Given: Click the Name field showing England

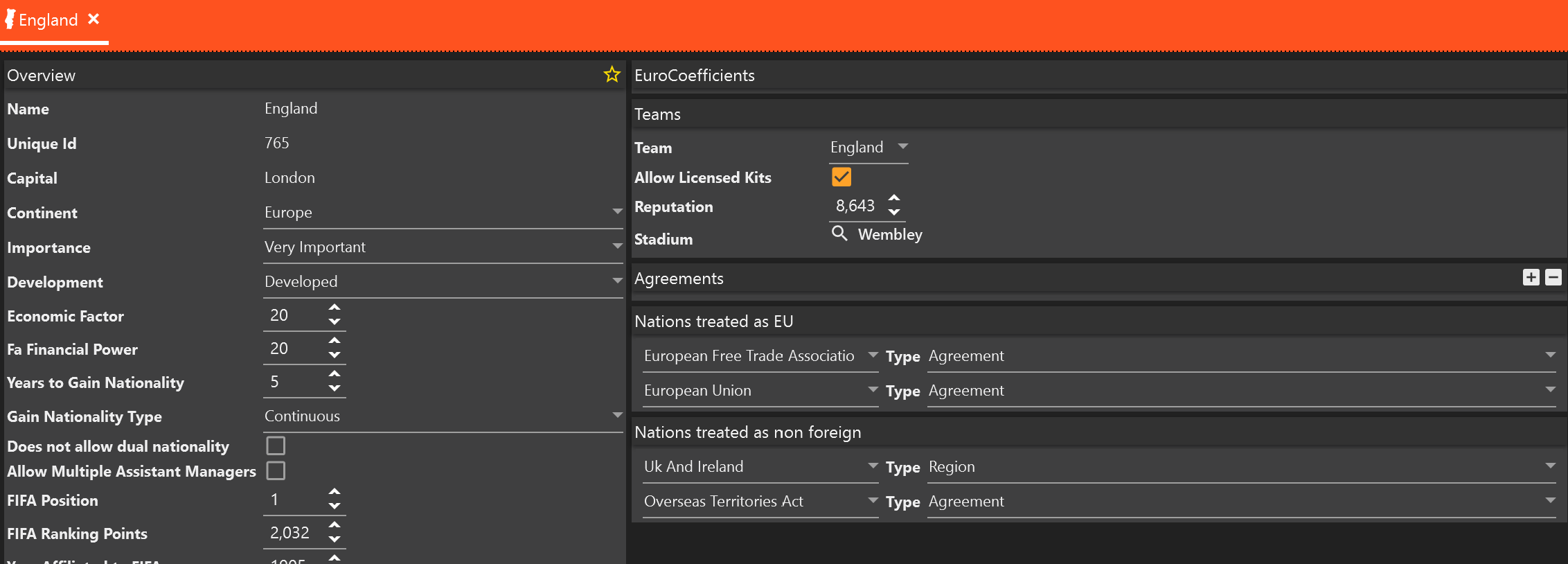Looking at the screenshot, I should pyautogui.click(x=291, y=109).
